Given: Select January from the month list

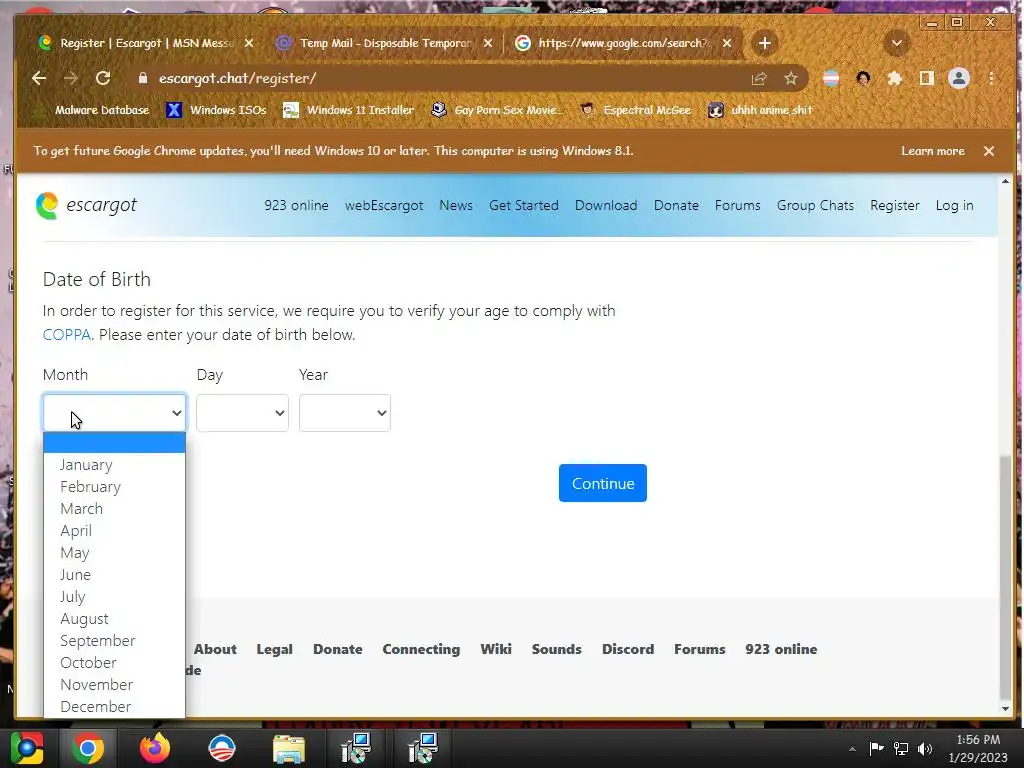Looking at the screenshot, I should 114,464.
